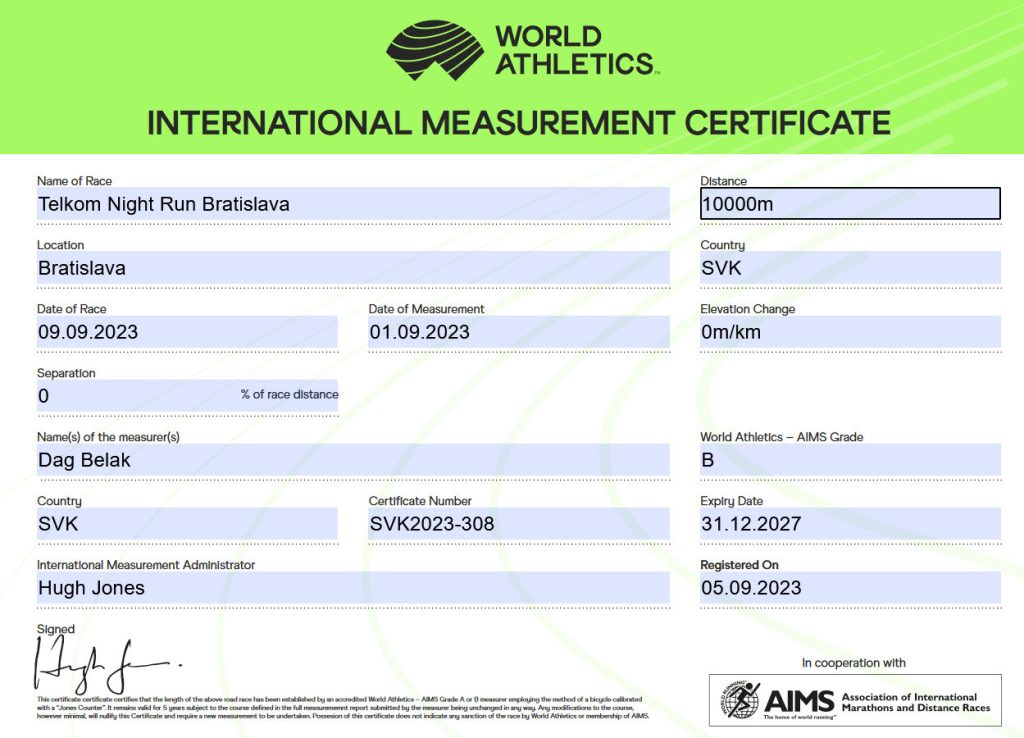Edit the measurer name field Dag Belak
Viewport: 1024px width, 738px height.
pyautogui.click(x=353, y=460)
